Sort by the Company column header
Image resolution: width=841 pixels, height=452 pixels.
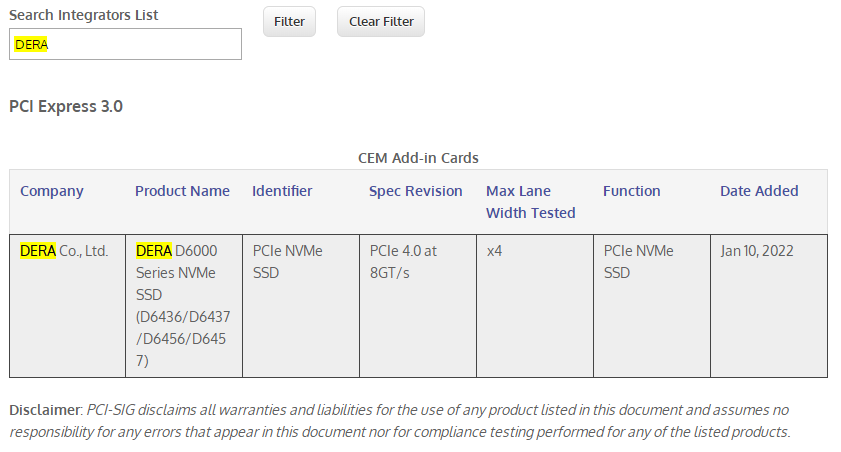[52, 191]
